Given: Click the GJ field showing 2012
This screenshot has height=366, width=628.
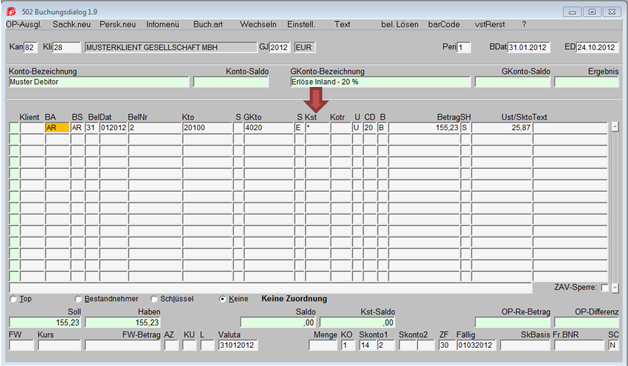Looking at the screenshot, I should tap(280, 48).
